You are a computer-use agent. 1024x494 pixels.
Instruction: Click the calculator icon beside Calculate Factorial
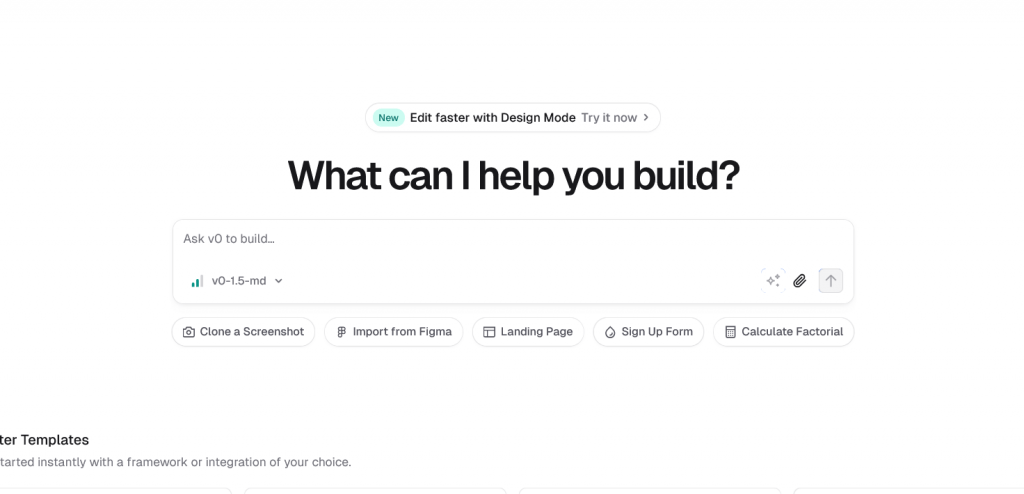coord(731,332)
